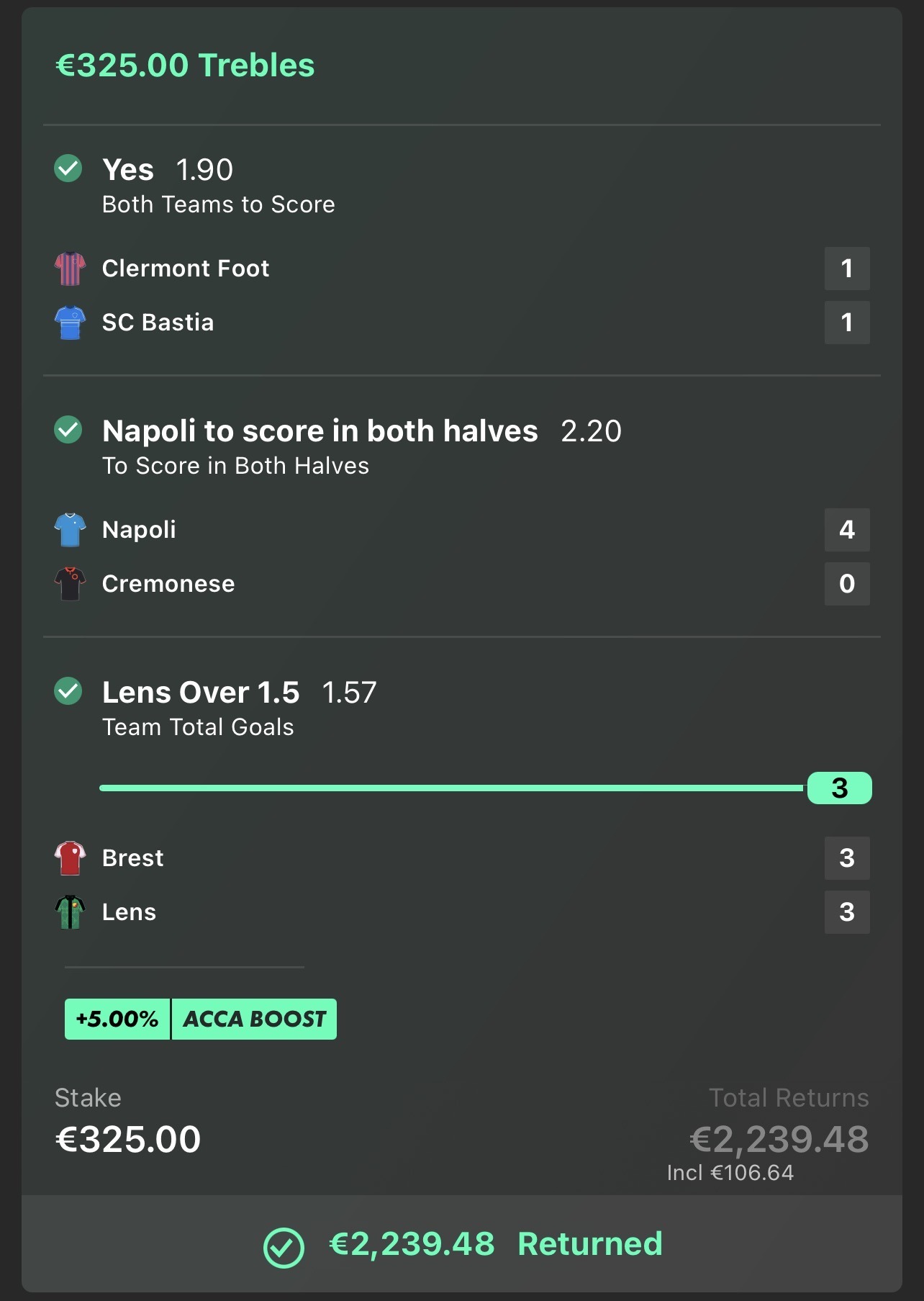This screenshot has width=924, height=1301.
Task: Click the Lens team goals progress bar
Action: [451, 788]
